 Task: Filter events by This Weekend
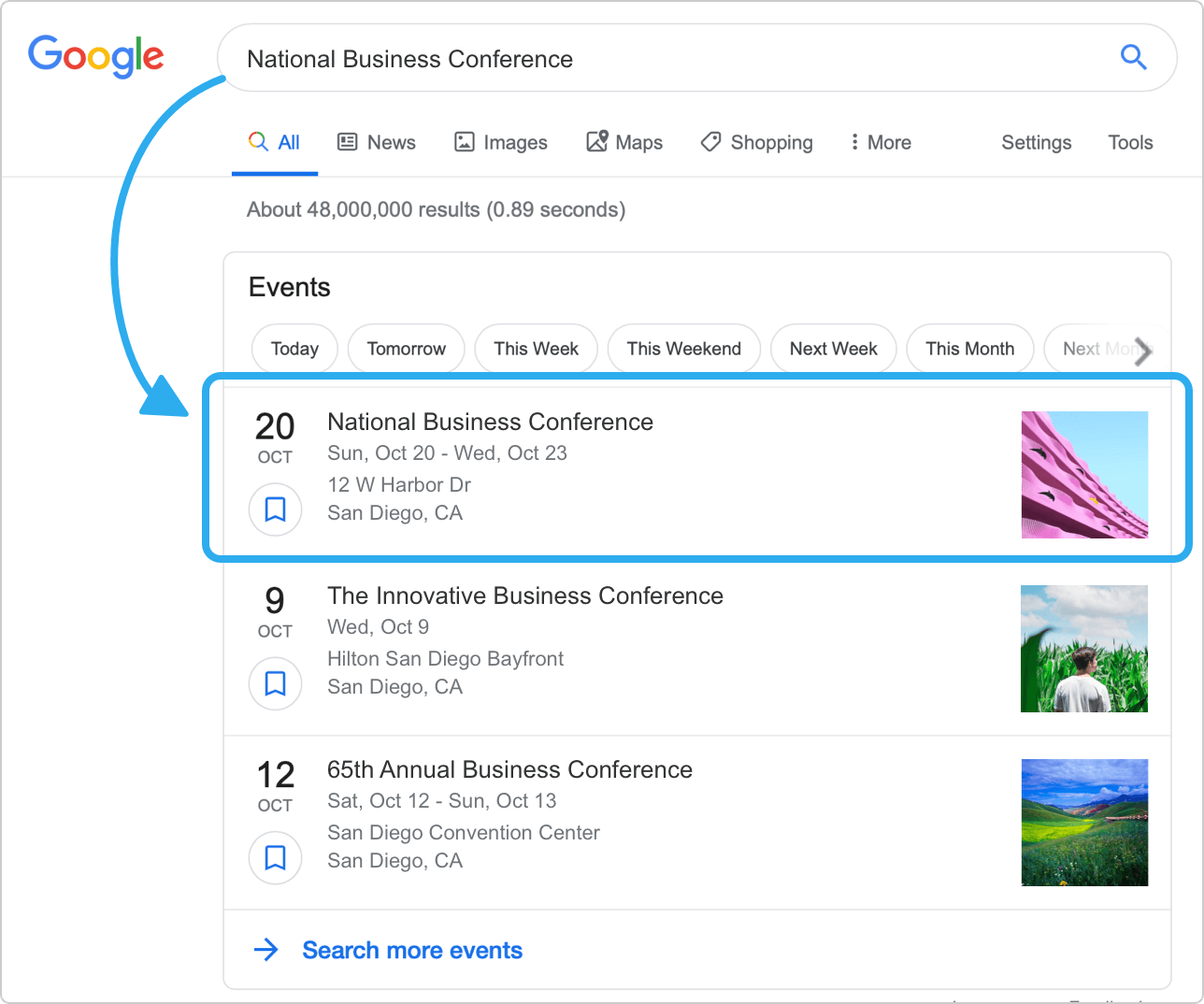683,349
